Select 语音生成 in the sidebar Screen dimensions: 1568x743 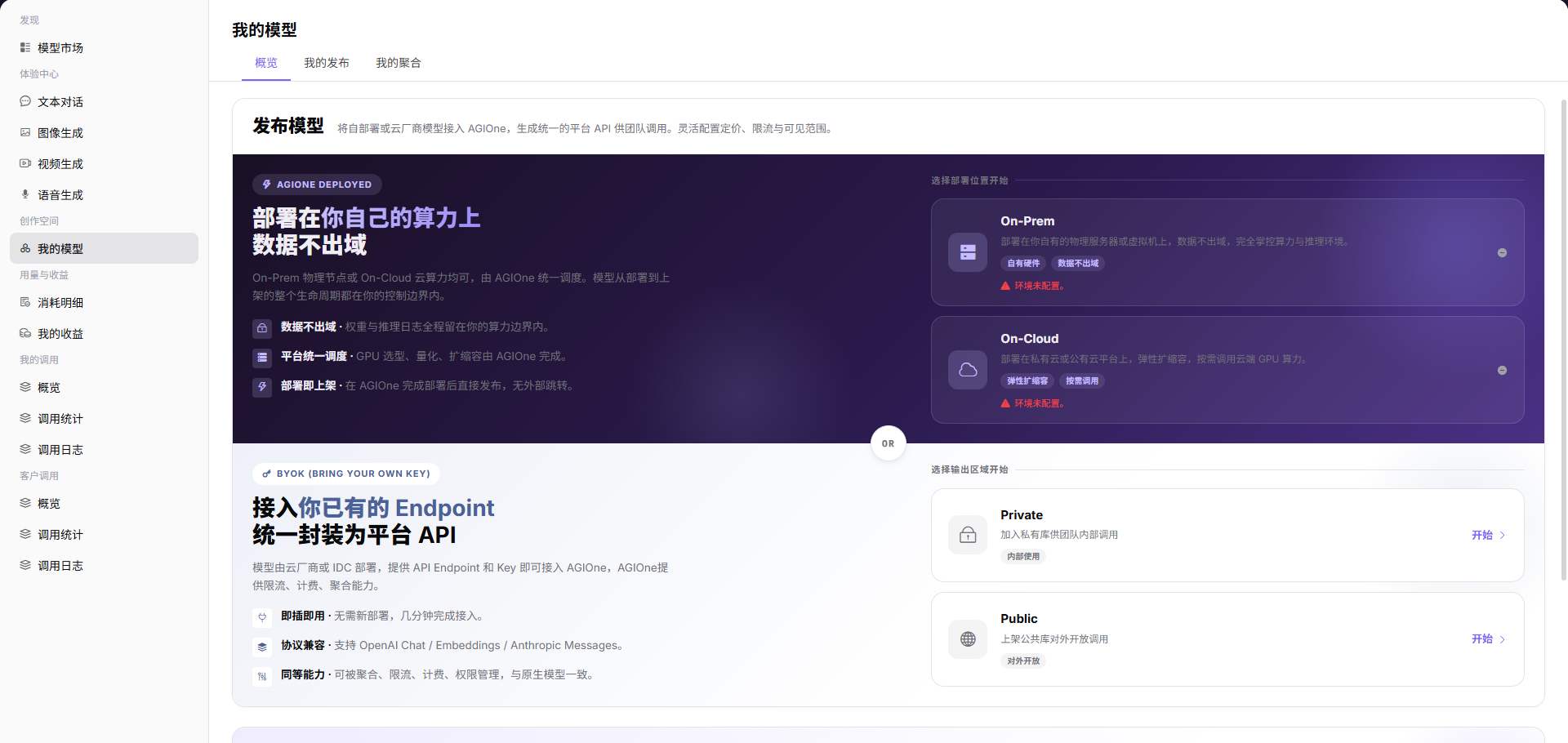coord(104,194)
